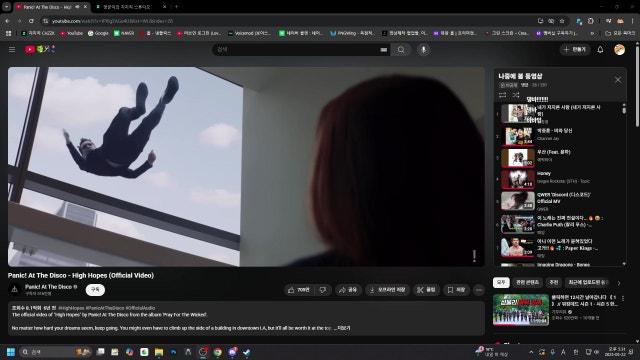Viewport: 640px width, 360px height.
Task: Click the Panic! At The Disco channel name
Action: click(48, 287)
